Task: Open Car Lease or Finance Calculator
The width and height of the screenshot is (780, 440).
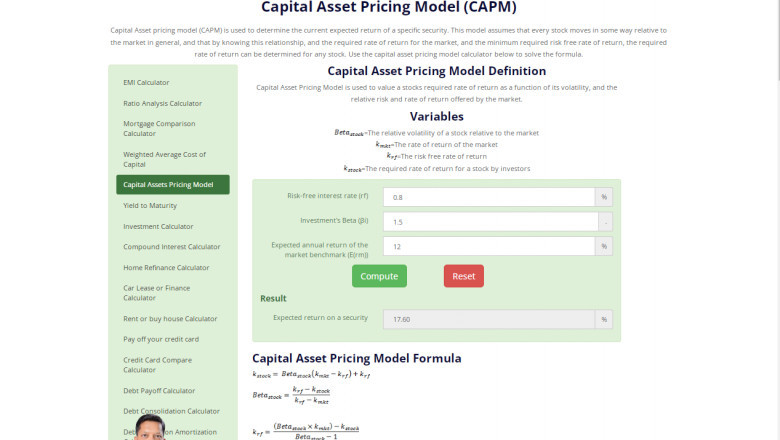Action: 156,292
